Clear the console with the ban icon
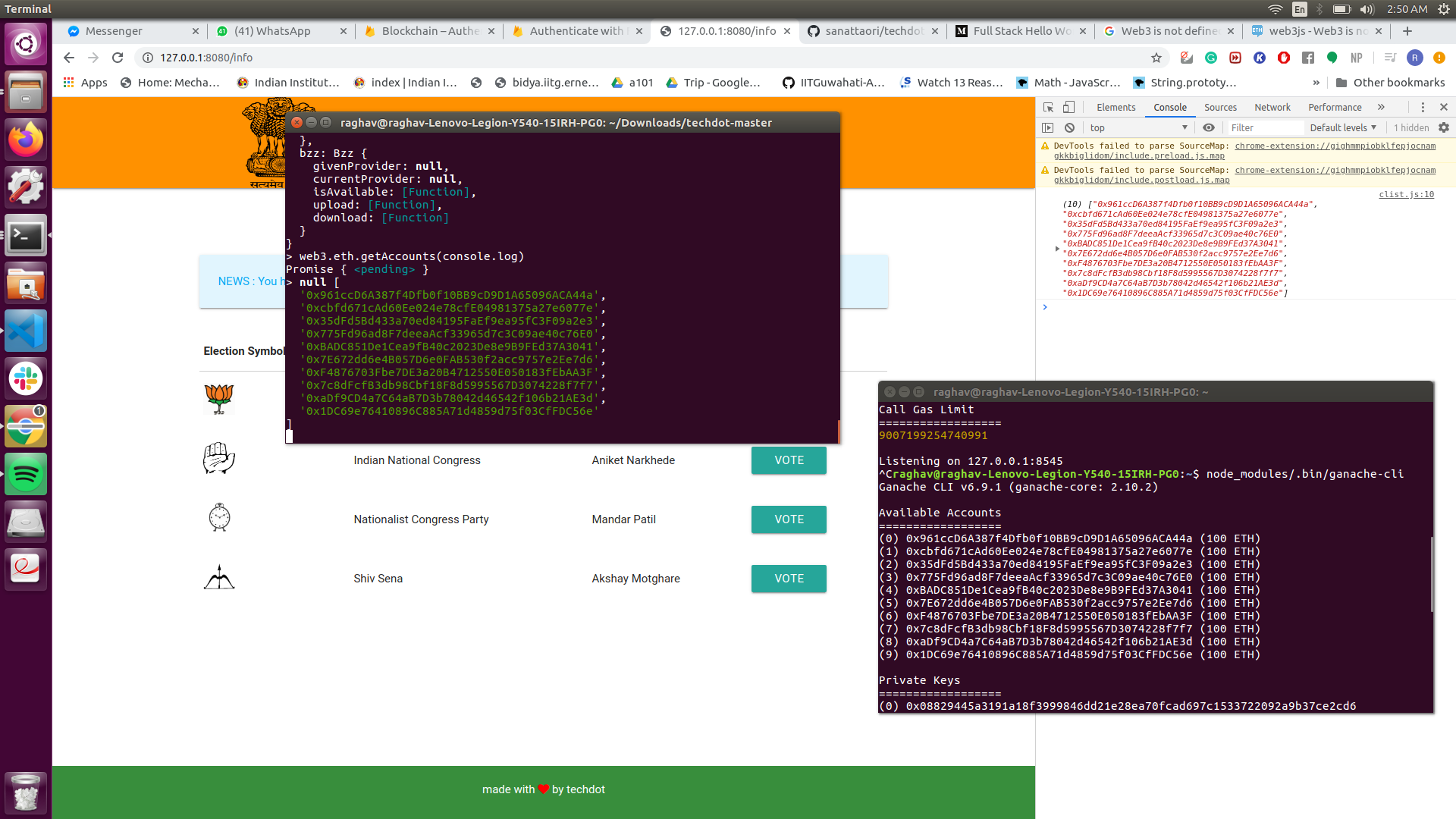The image size is (1456, 819). (x=1069, y=127)
